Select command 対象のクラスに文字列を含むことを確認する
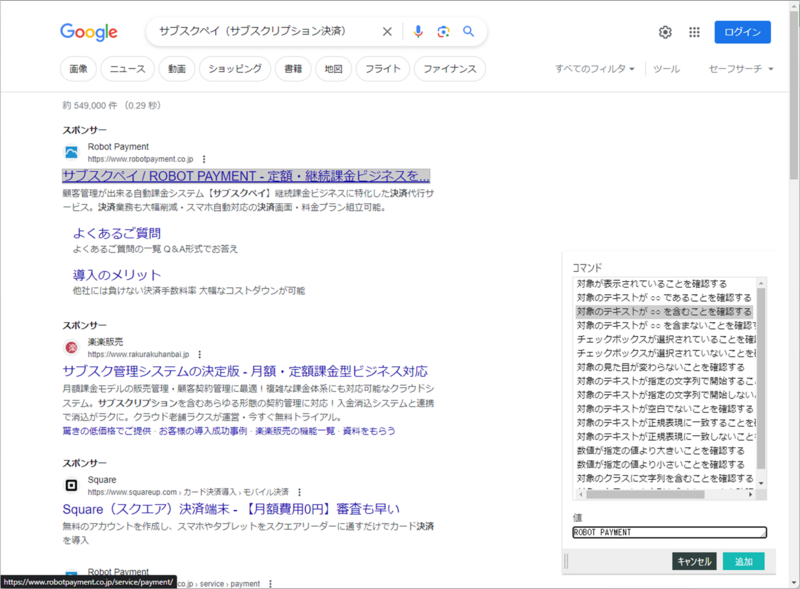800x589 pixels. point(664,478)
